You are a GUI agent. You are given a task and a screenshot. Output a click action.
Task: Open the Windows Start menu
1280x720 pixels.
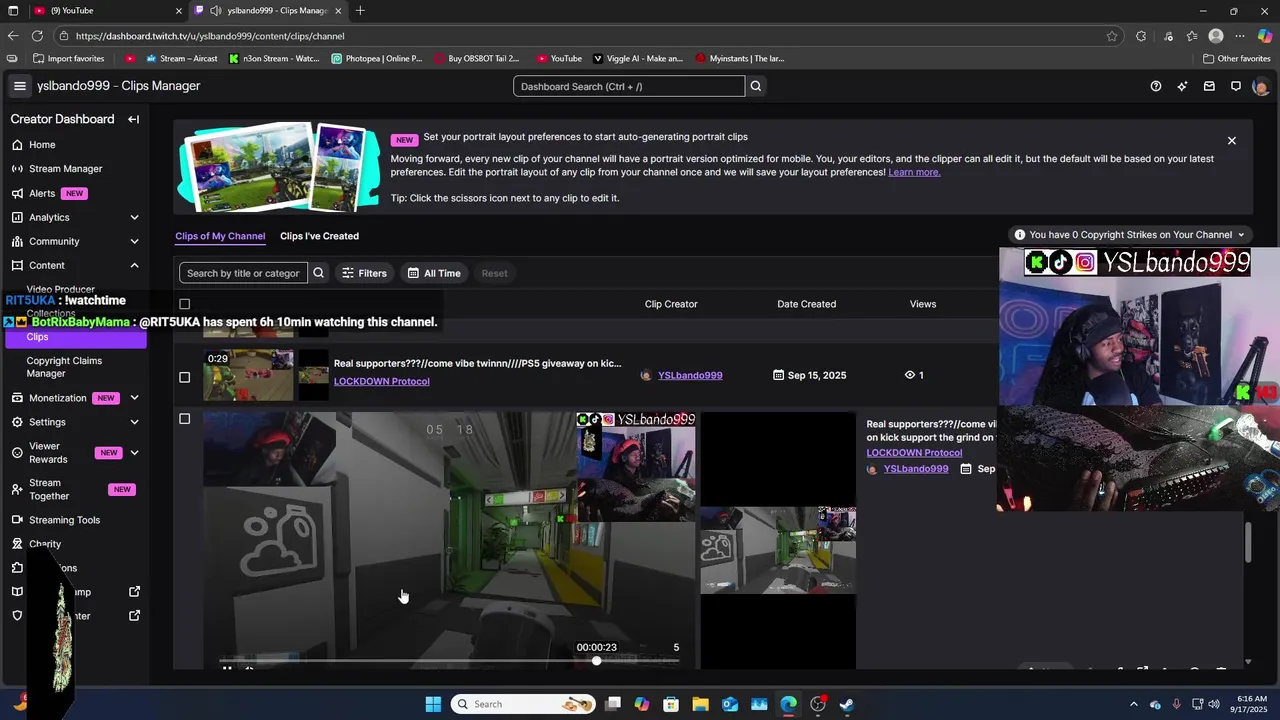pos(433,704)
